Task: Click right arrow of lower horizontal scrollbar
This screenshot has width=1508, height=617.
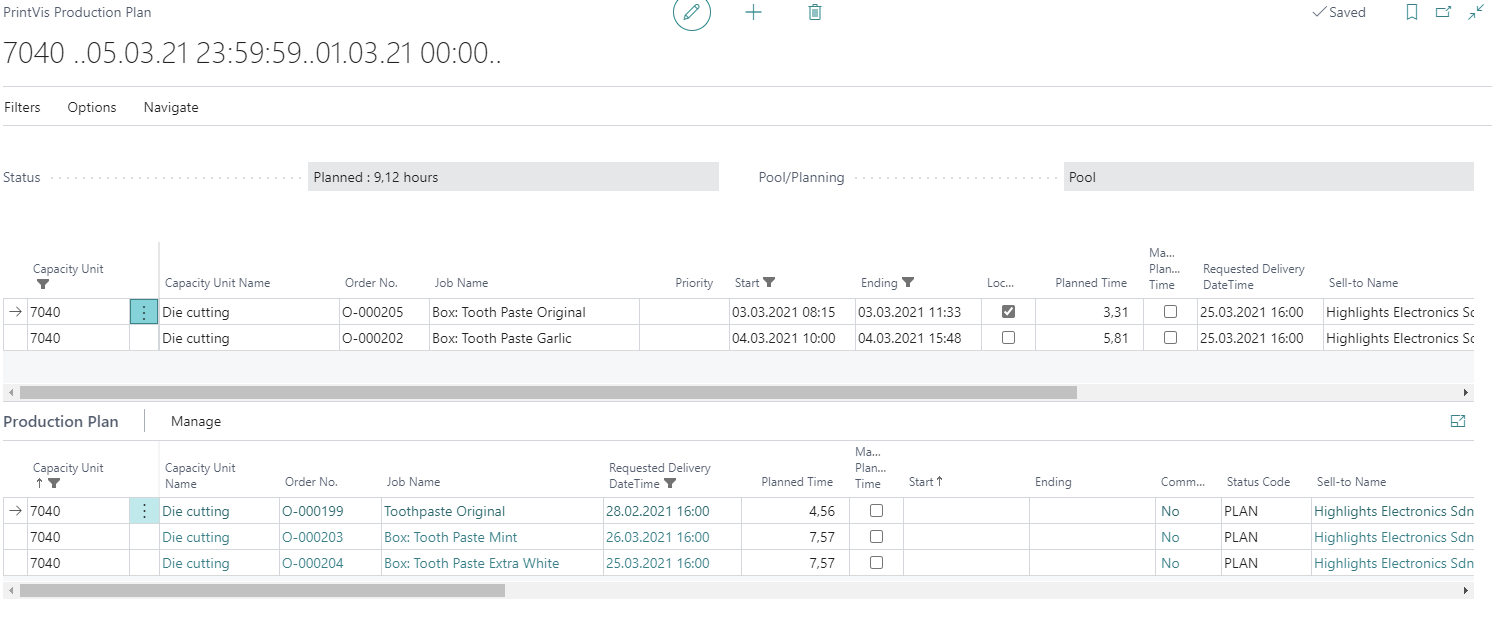Action: (1467, 591)
